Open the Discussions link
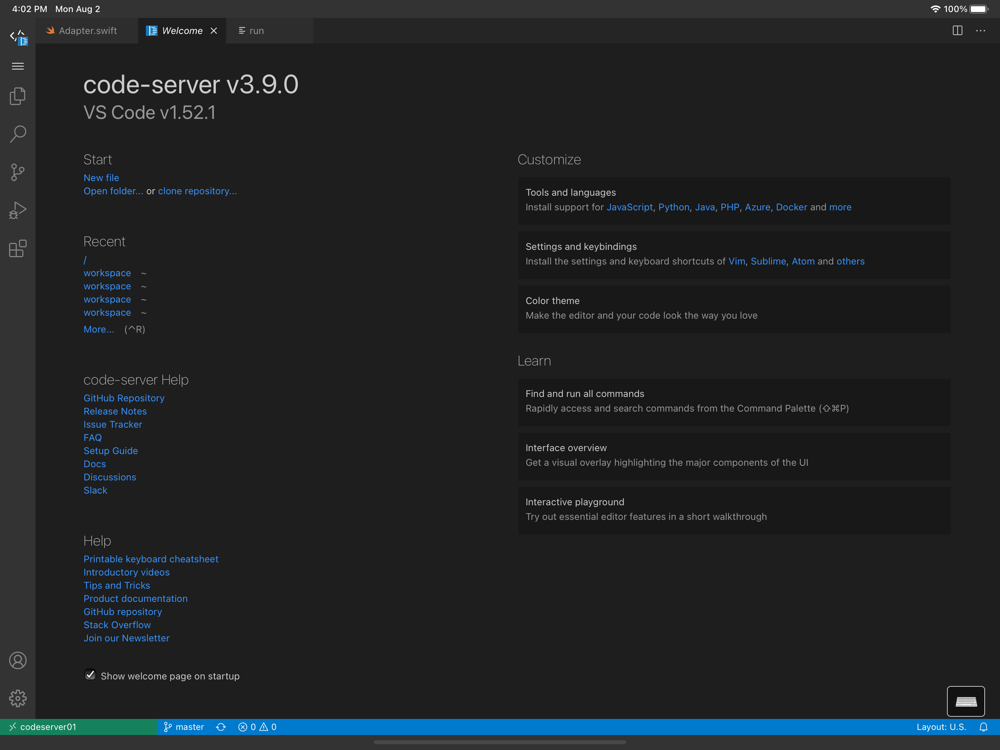 [110, 477]
